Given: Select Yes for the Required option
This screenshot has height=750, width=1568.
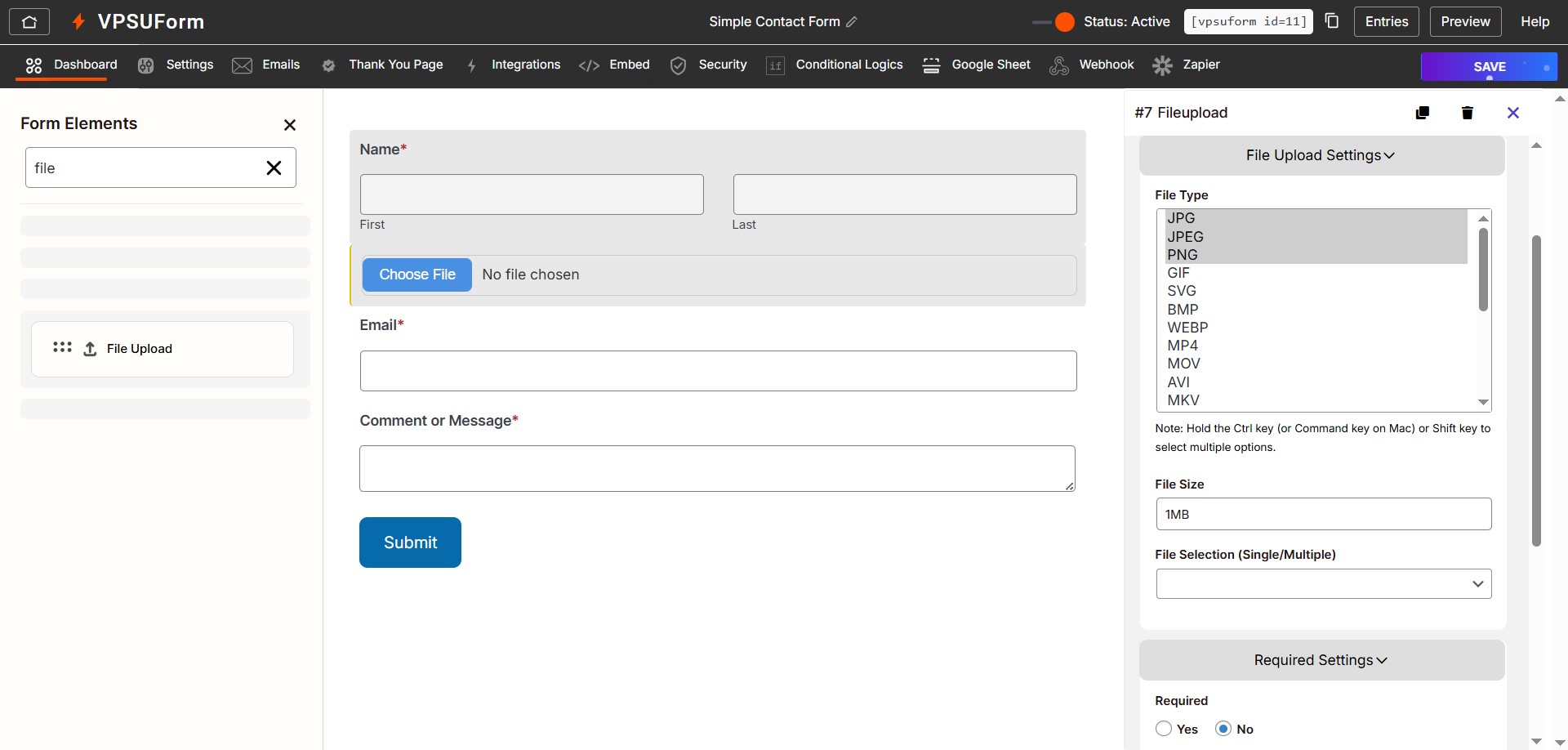Looking at the screenshot, I should tap(1163, 728).
